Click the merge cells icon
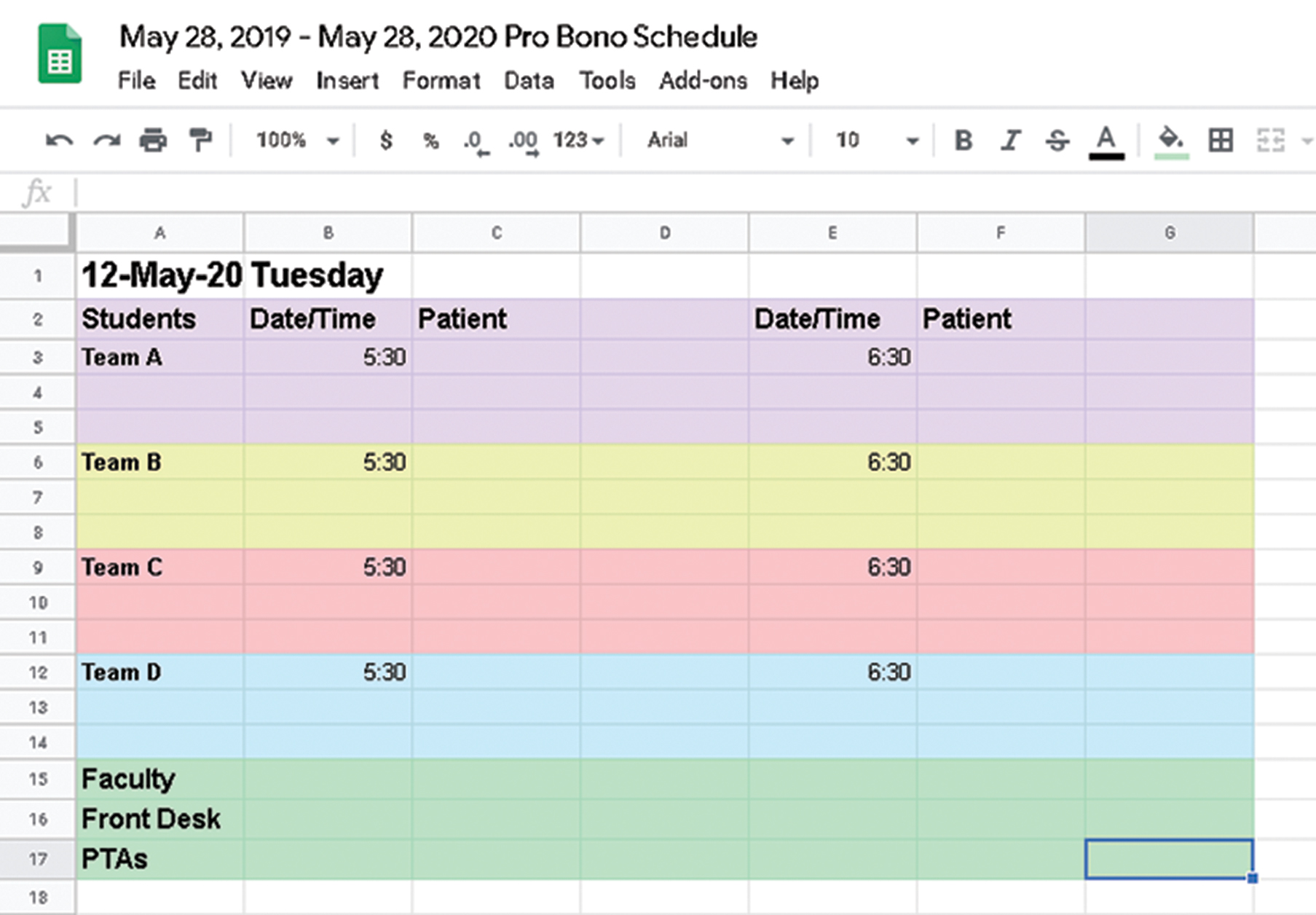1316x915 pixels. 1270,140
